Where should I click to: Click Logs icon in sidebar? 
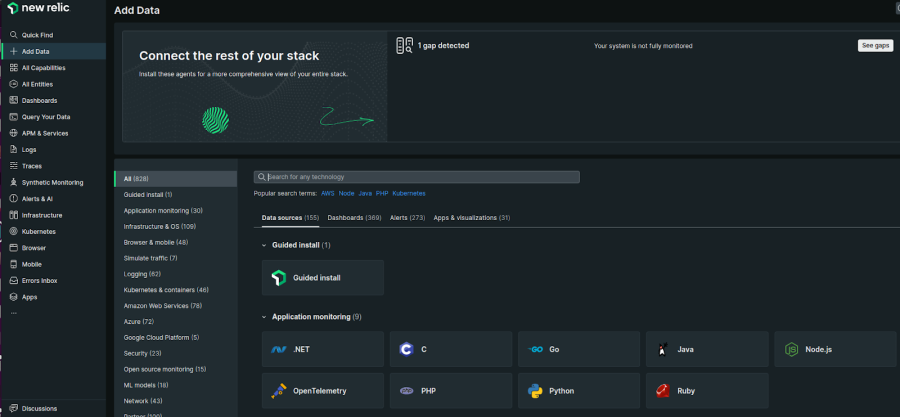click(14, 150)
